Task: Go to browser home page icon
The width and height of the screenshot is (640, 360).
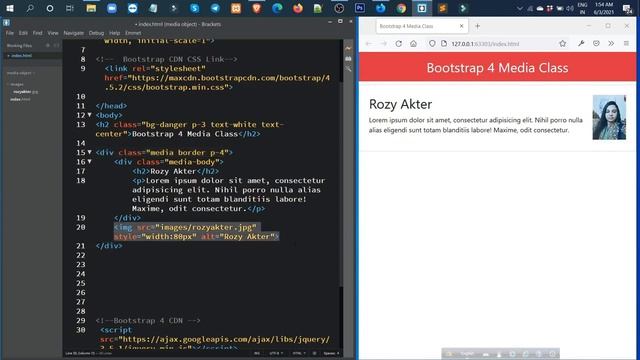Action: (x=413, y=44)
